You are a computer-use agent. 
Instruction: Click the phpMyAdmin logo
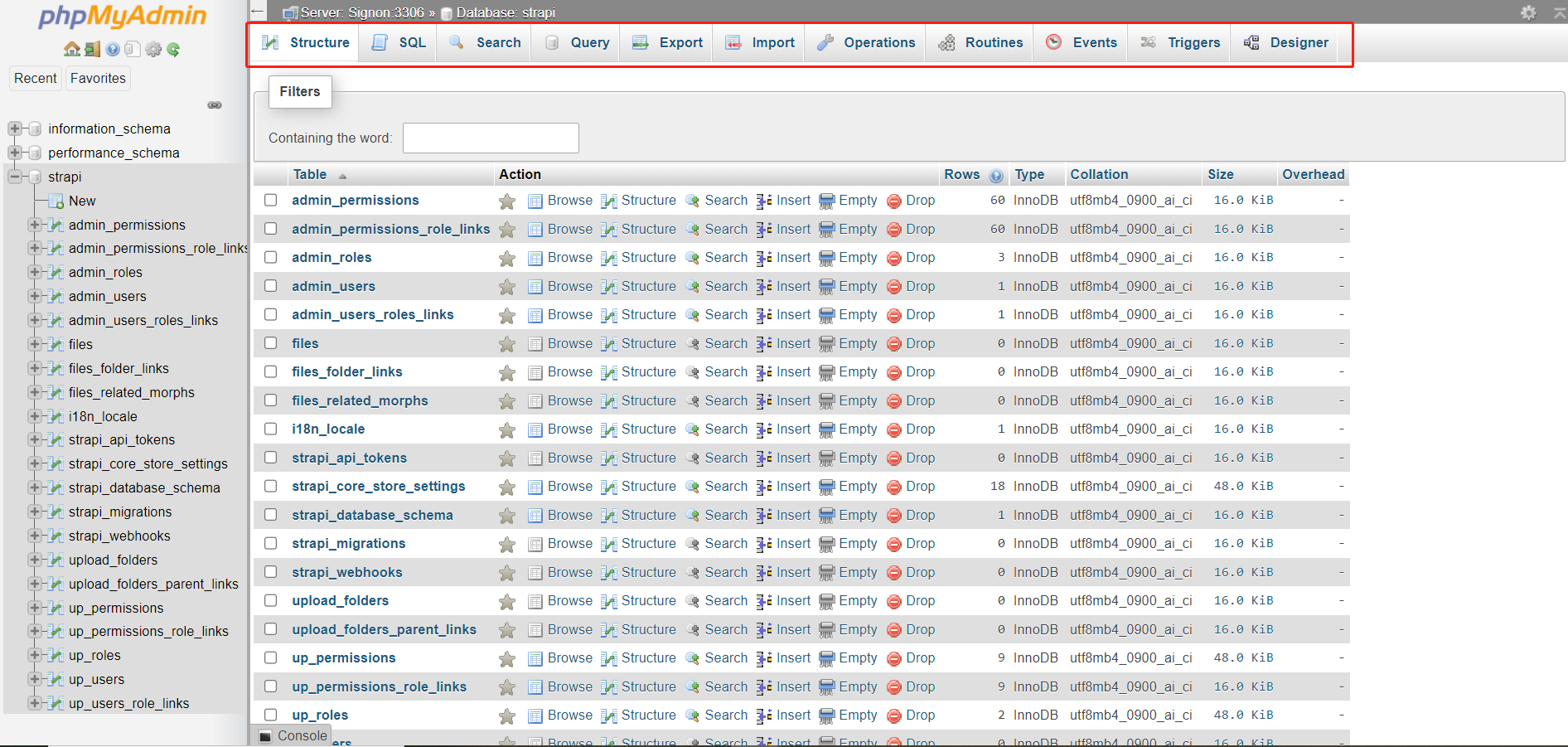[123, 16]
